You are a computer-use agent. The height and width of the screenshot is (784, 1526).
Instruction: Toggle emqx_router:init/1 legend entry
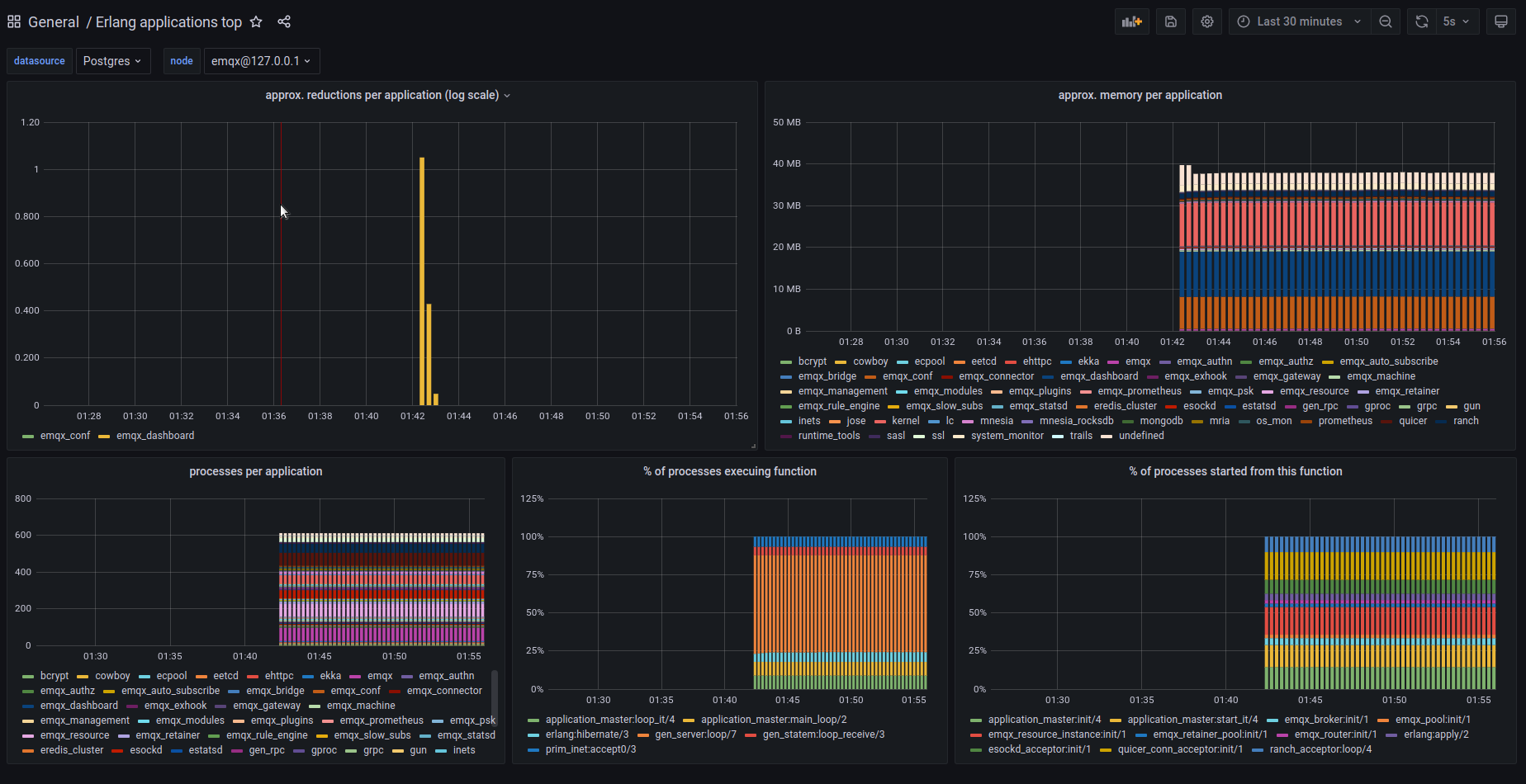pos(1336,734)
